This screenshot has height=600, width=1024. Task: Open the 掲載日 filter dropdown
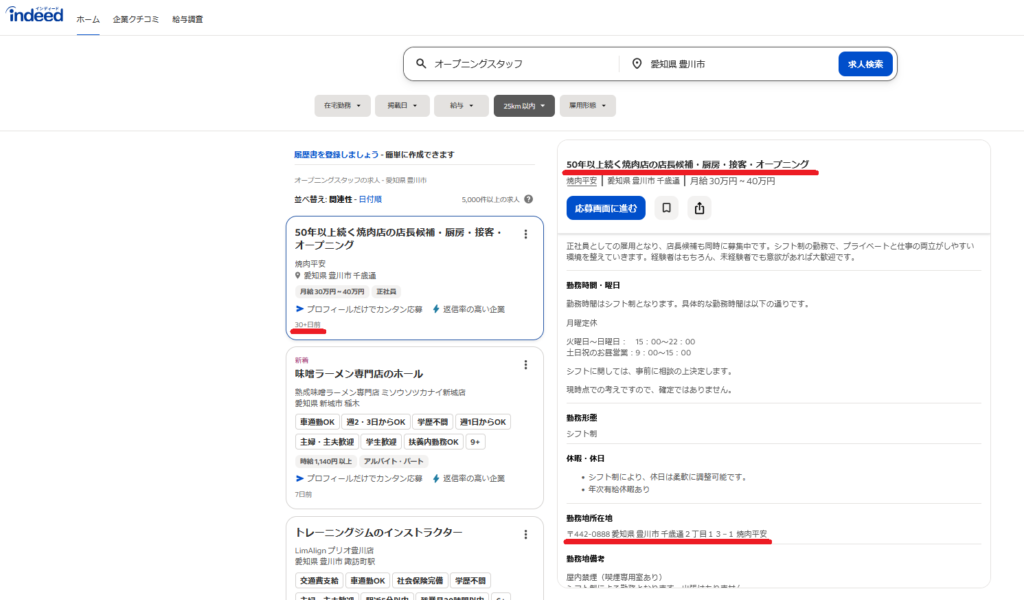402,105
